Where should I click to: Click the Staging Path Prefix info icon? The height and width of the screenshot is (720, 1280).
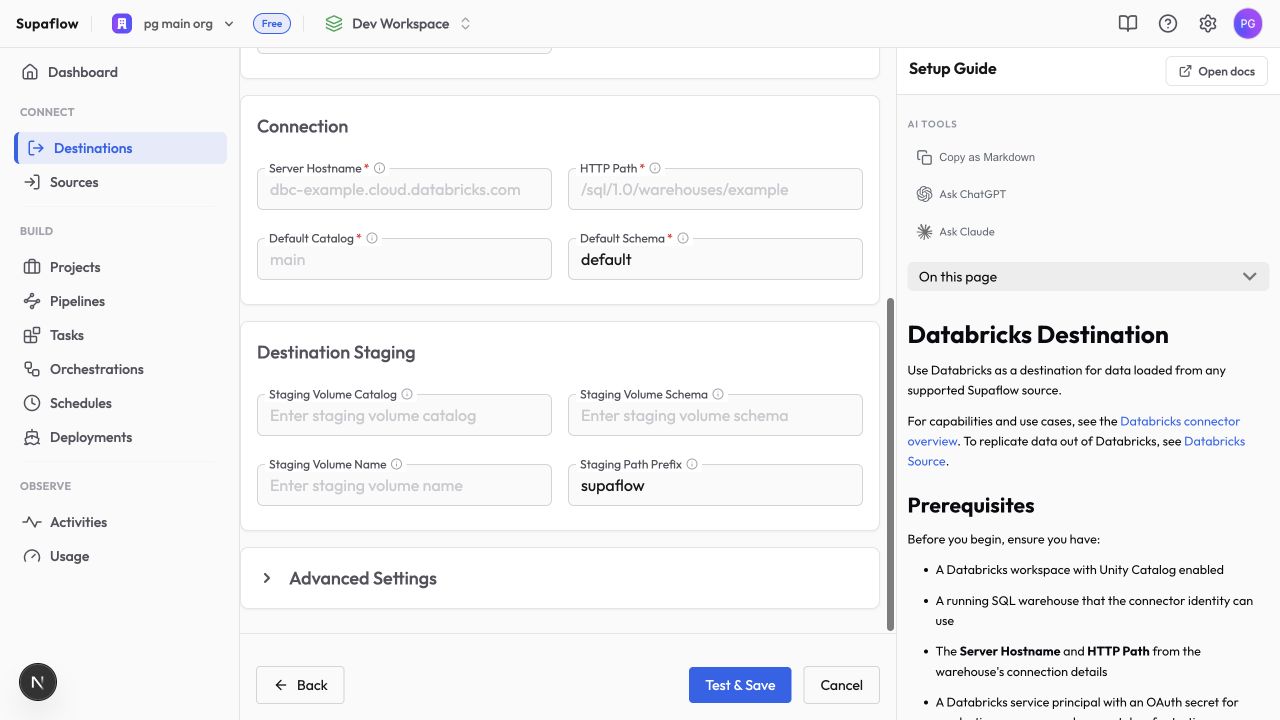(x=692, y=464)
